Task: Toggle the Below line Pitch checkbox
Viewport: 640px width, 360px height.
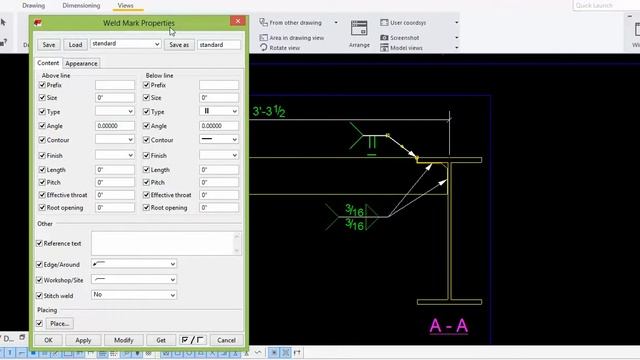Action: pyautogui.click(x=146, y=182)
